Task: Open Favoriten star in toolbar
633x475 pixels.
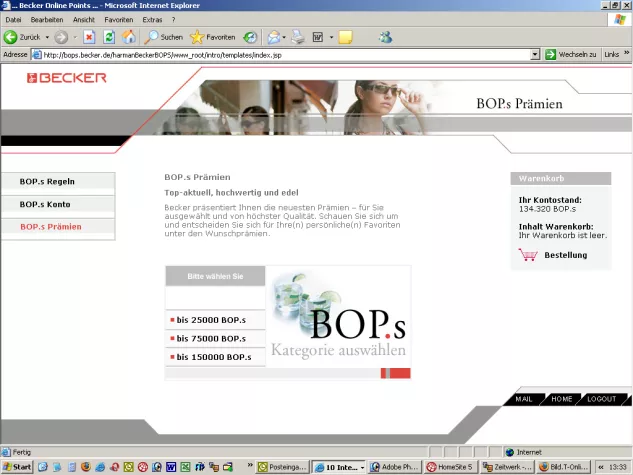Action: click(212, 37)
